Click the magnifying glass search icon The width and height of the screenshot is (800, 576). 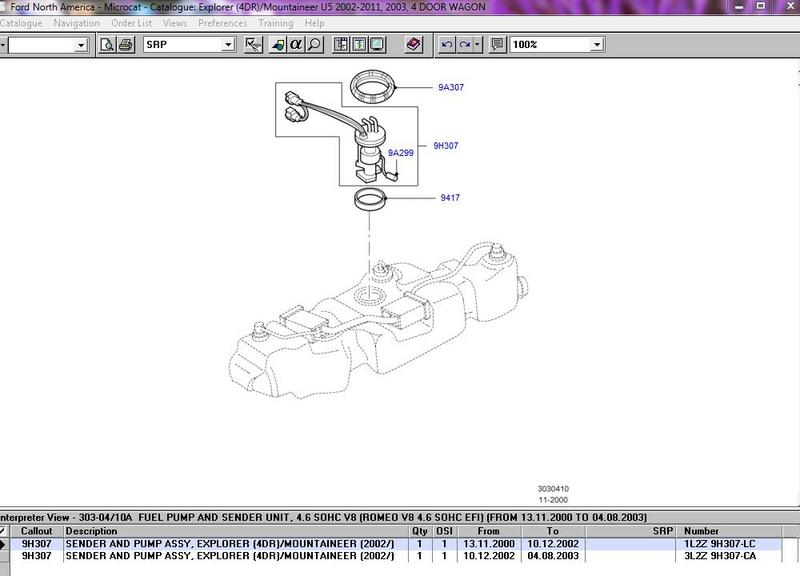[x=314, y=45]
